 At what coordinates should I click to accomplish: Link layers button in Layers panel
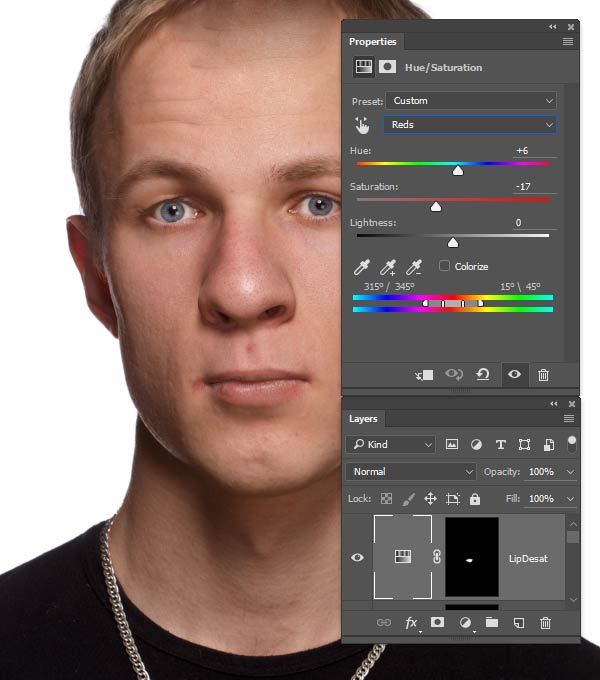tap(384, 623)
